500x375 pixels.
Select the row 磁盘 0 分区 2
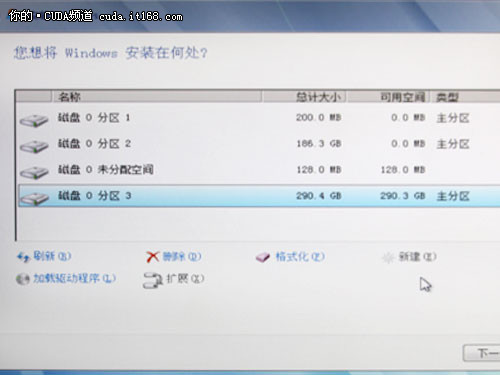click(x=259, y=144)
